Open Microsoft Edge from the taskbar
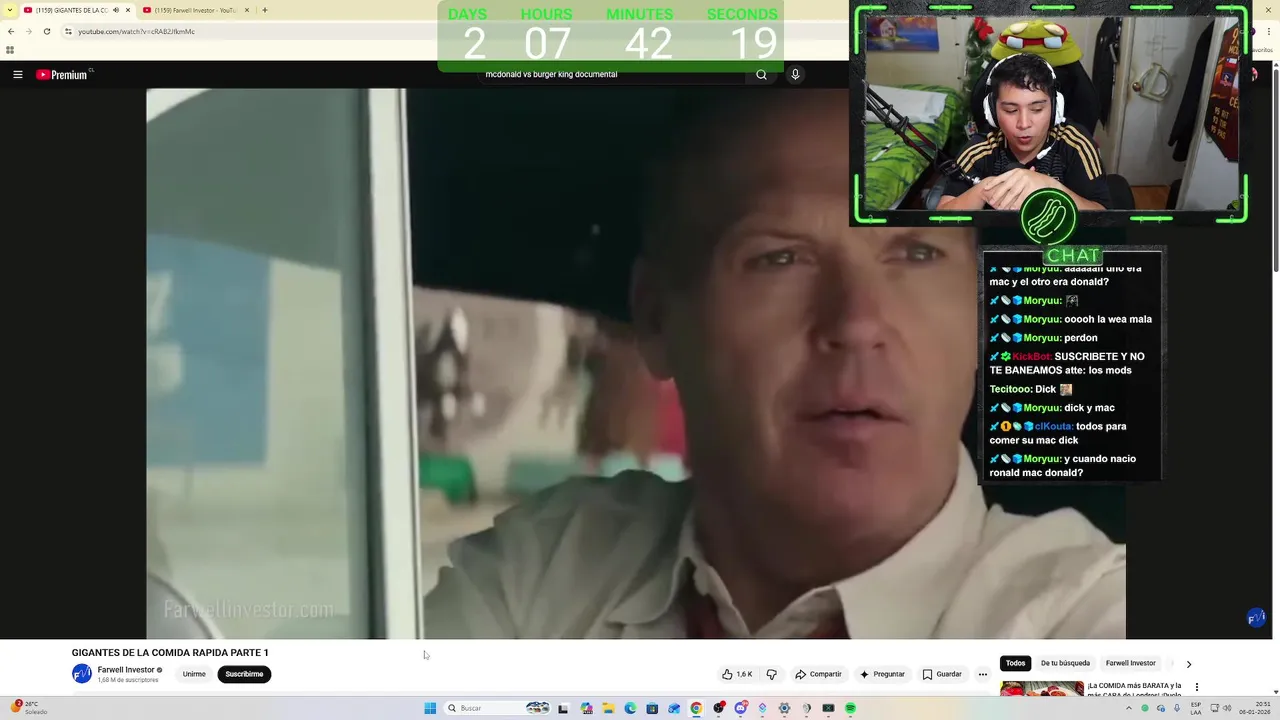The height and width of the screenshot is (720, 1280). [630, 708]
